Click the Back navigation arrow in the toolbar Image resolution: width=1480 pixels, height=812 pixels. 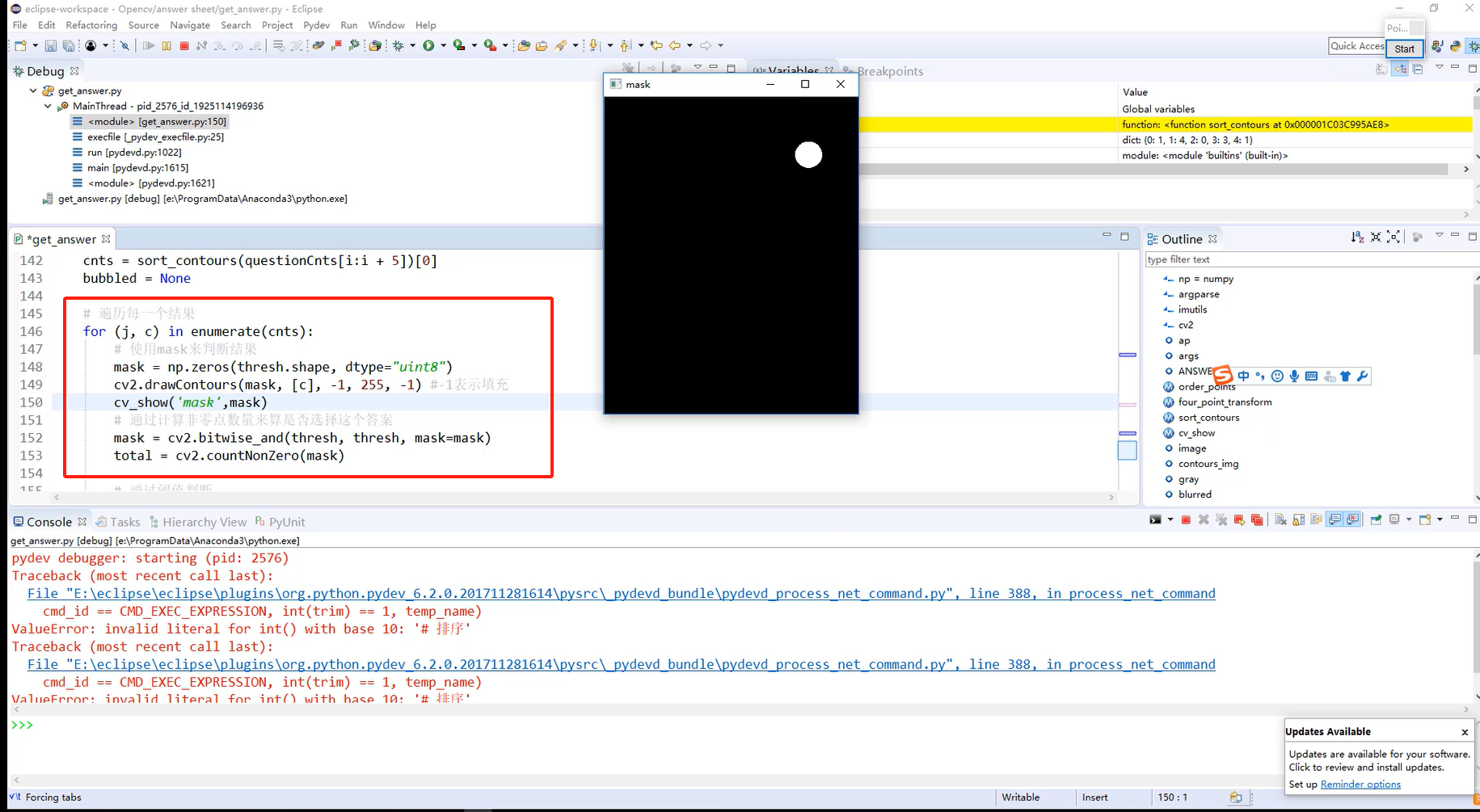(674, 45)
